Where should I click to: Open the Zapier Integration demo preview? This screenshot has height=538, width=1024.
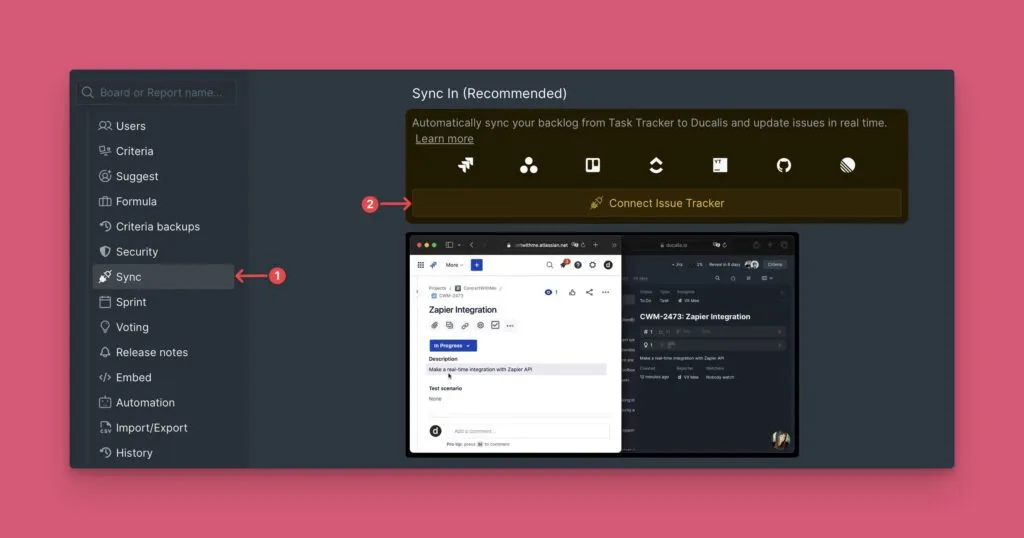[601, 345]
